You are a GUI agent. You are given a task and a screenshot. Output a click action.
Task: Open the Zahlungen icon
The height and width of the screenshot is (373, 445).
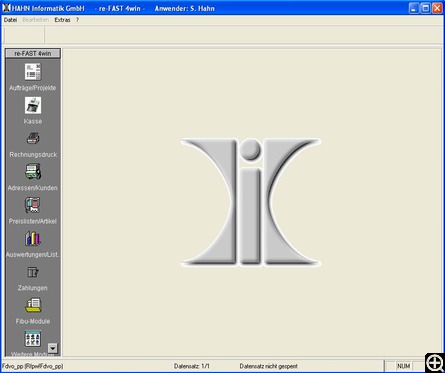point(33,272)
